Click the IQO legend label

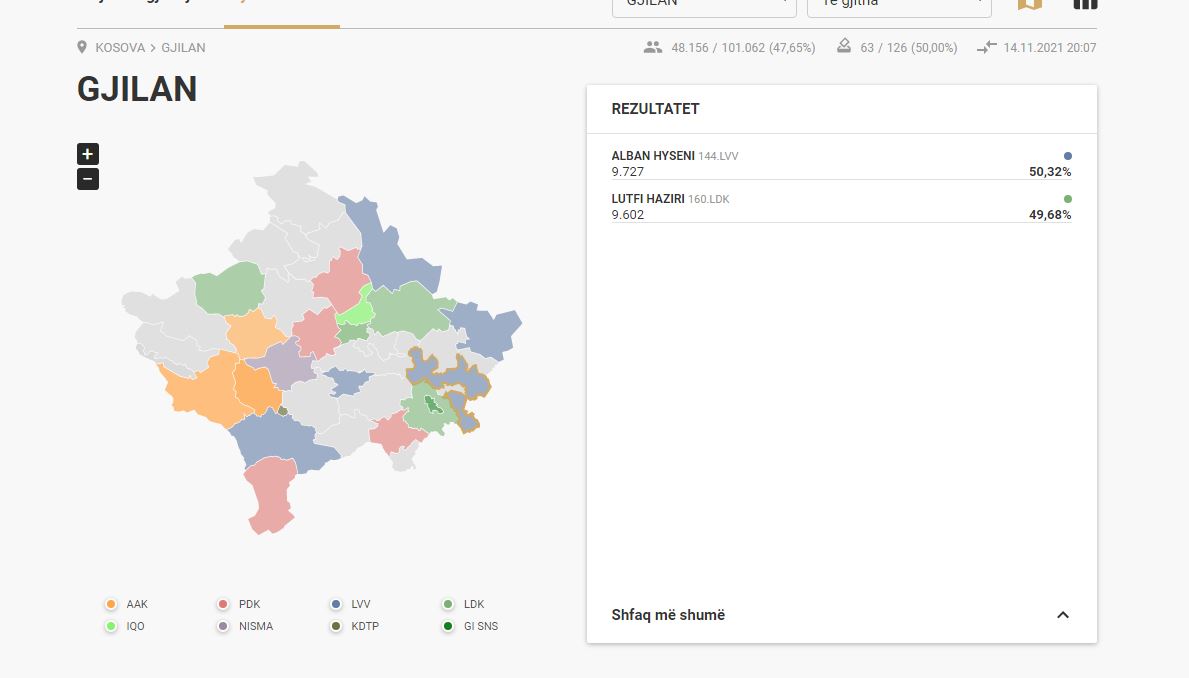pyautogui.click(x=136, y=626)
